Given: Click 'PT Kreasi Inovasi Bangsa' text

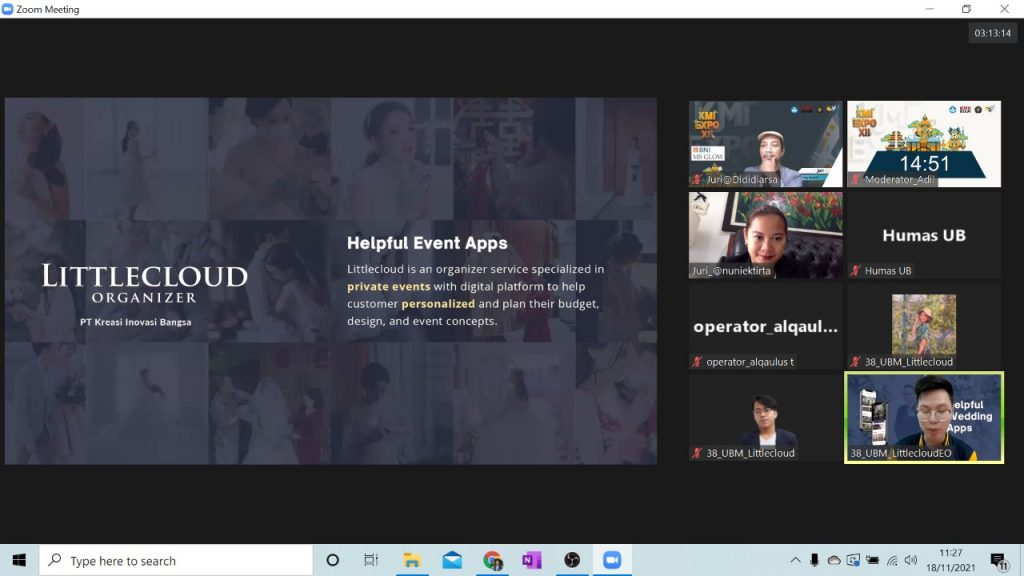Looking at the screenshot, I should pos(136,322).
